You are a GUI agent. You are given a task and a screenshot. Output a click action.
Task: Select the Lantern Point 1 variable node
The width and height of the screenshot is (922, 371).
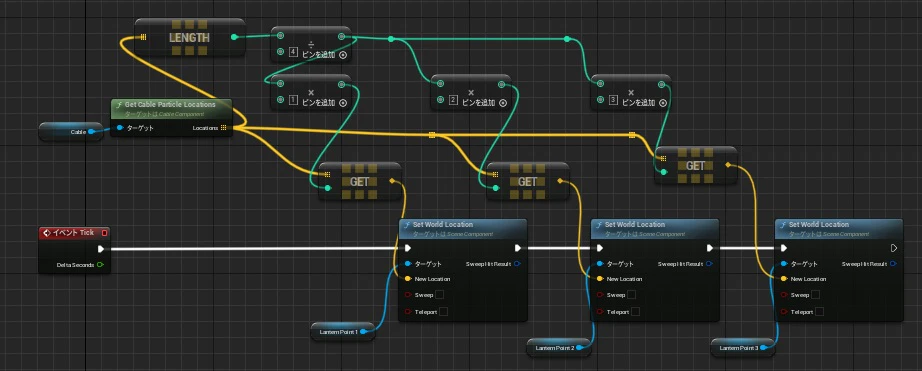click(343, 332)
